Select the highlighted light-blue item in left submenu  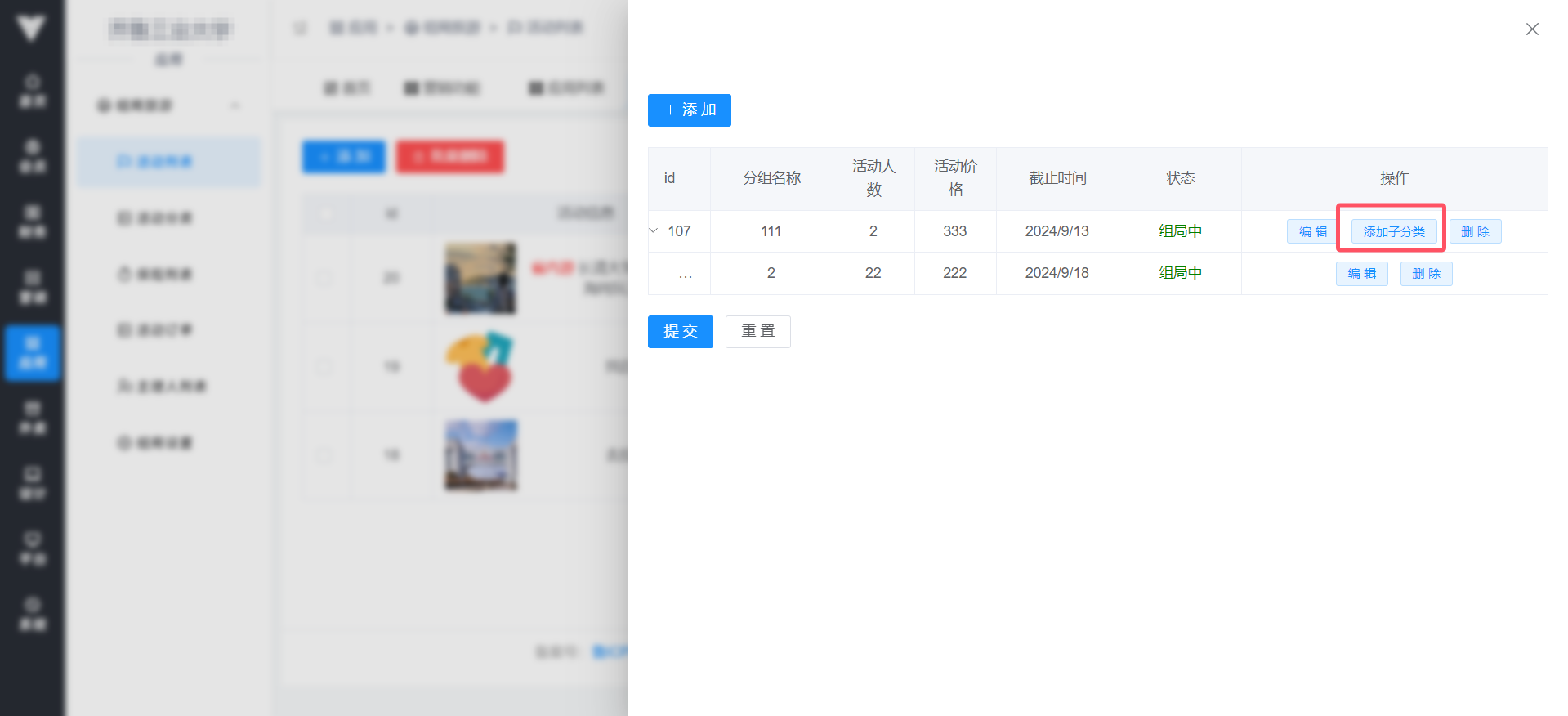(169, 162)
